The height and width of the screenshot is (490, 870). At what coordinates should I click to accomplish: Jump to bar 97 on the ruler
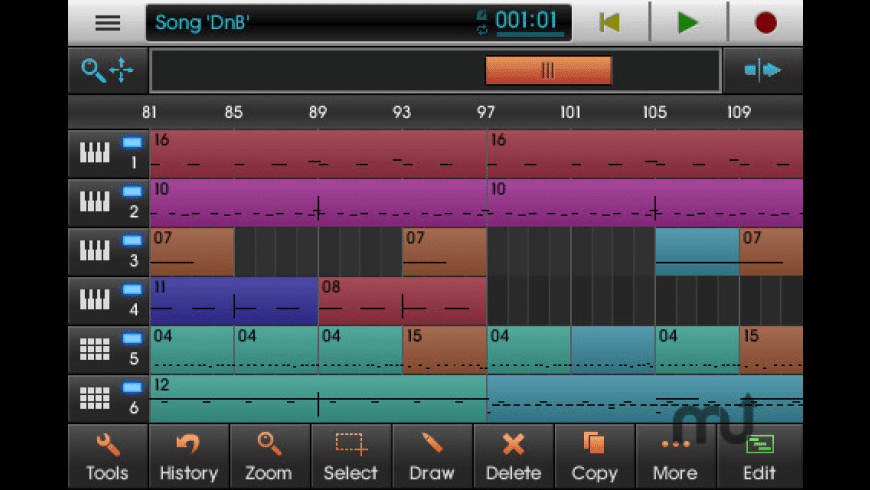(486, 113)
